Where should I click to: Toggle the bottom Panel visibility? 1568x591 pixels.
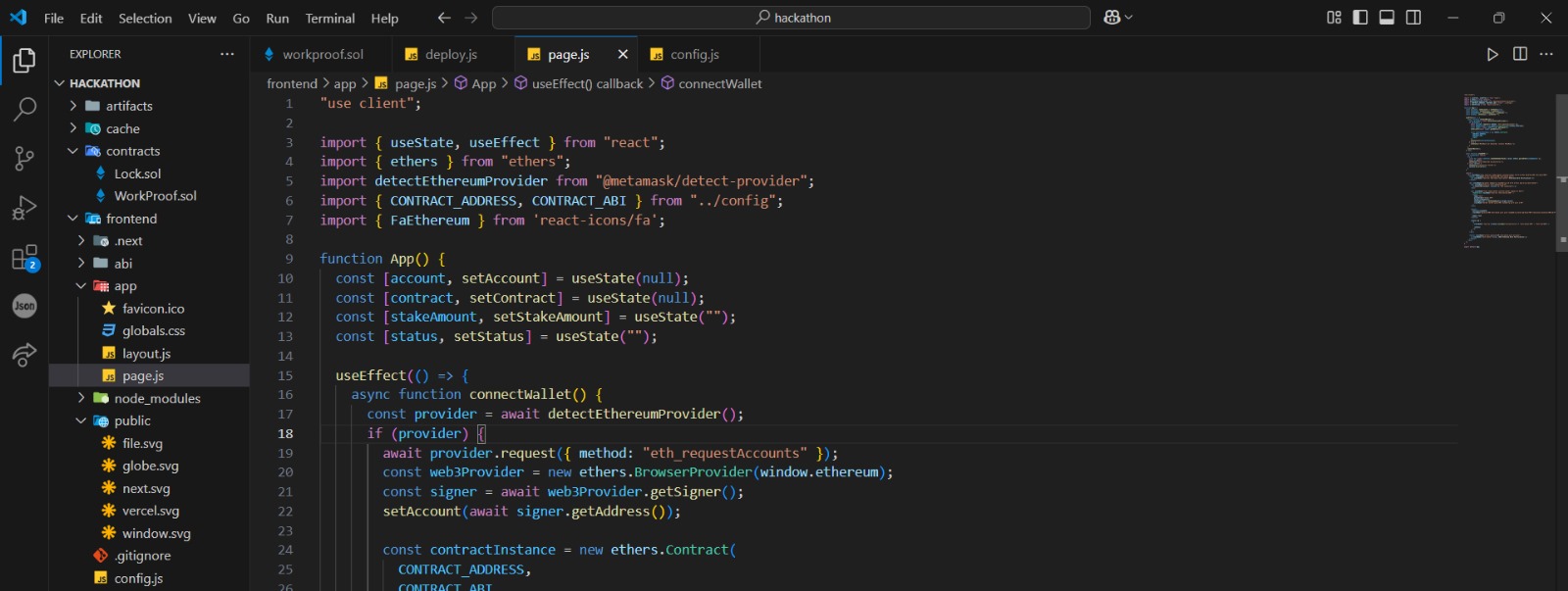click(1387, 18)
